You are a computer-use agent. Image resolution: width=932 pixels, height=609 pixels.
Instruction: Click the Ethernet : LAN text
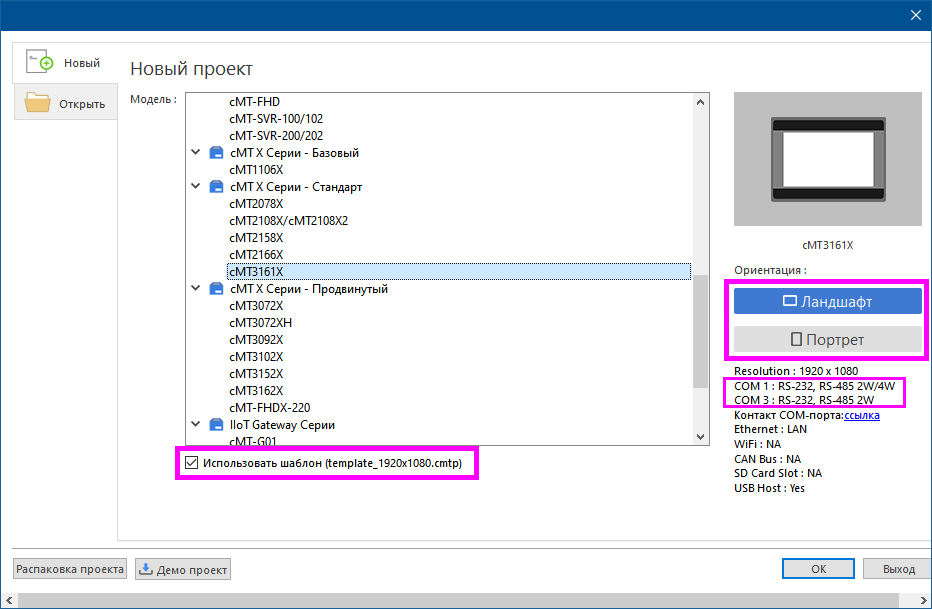point(770,429)
